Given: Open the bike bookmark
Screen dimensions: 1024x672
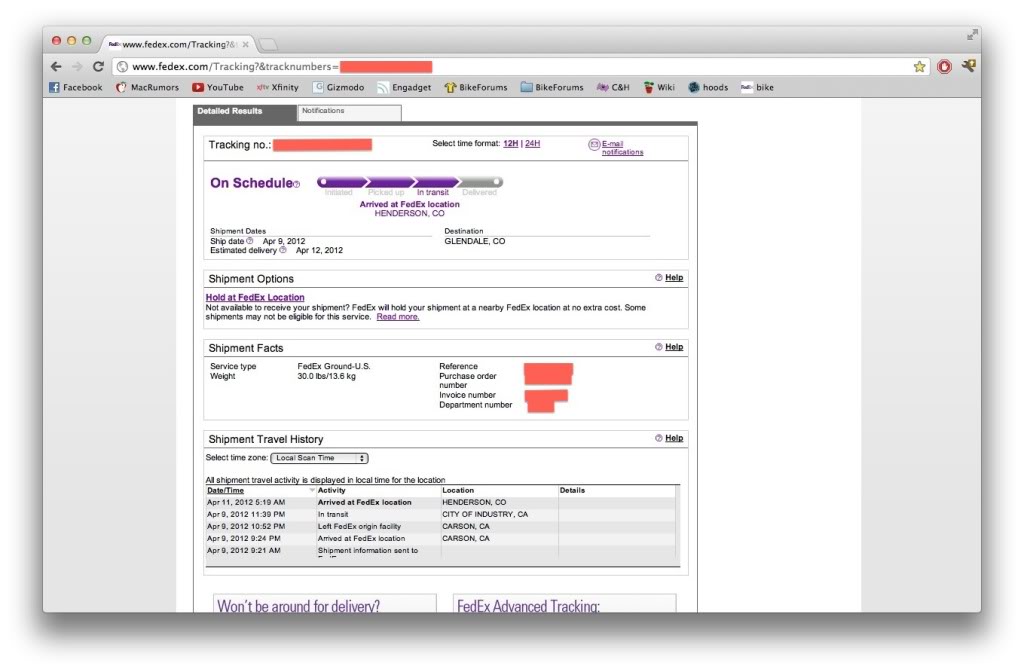Looking at the screenshot, I should [x=758, y=88].
